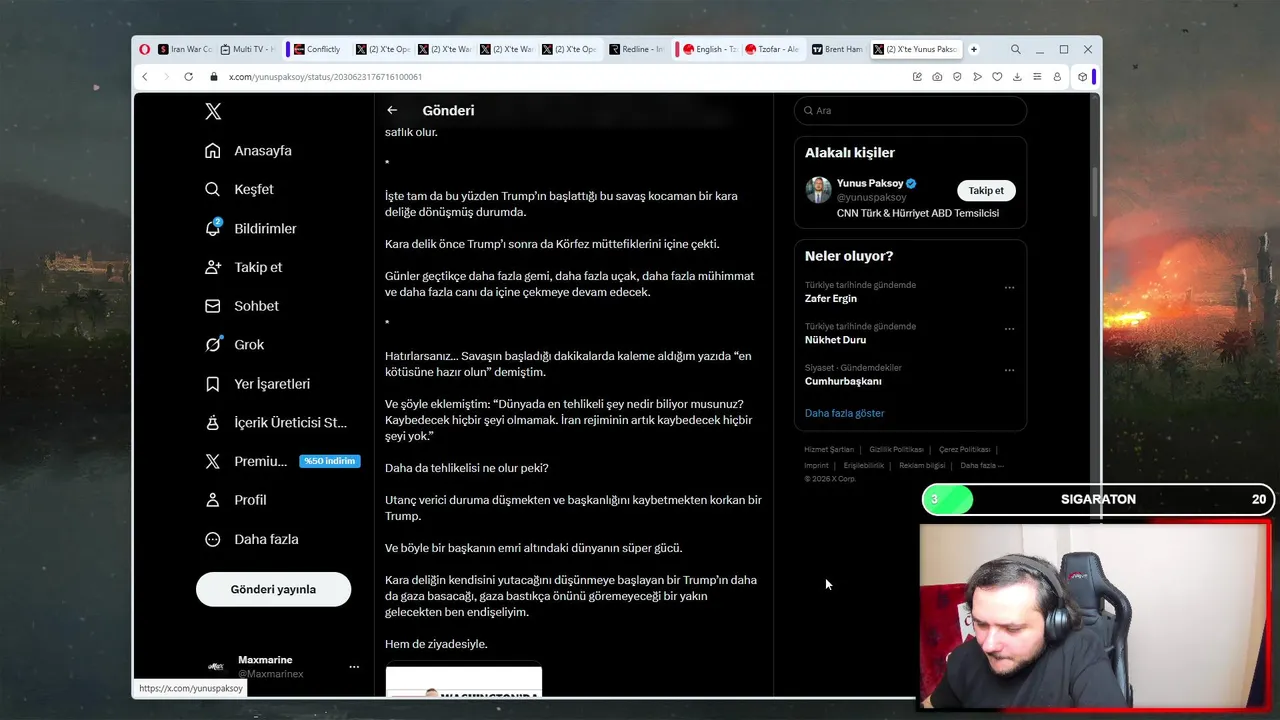This screenshot has height=720, width=1280.
Task: Click the URL address bar
Action: [x=560, y=77]
